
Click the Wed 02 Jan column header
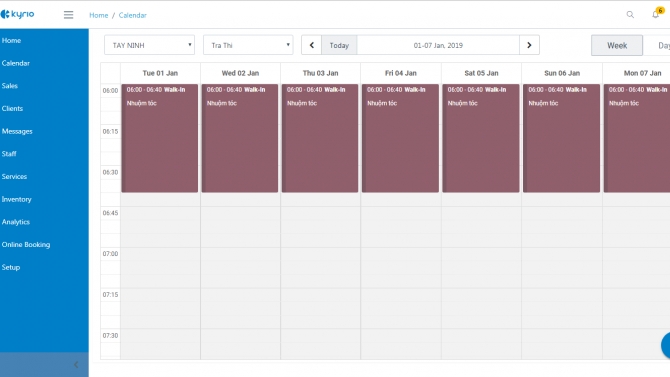click(240, 73)
